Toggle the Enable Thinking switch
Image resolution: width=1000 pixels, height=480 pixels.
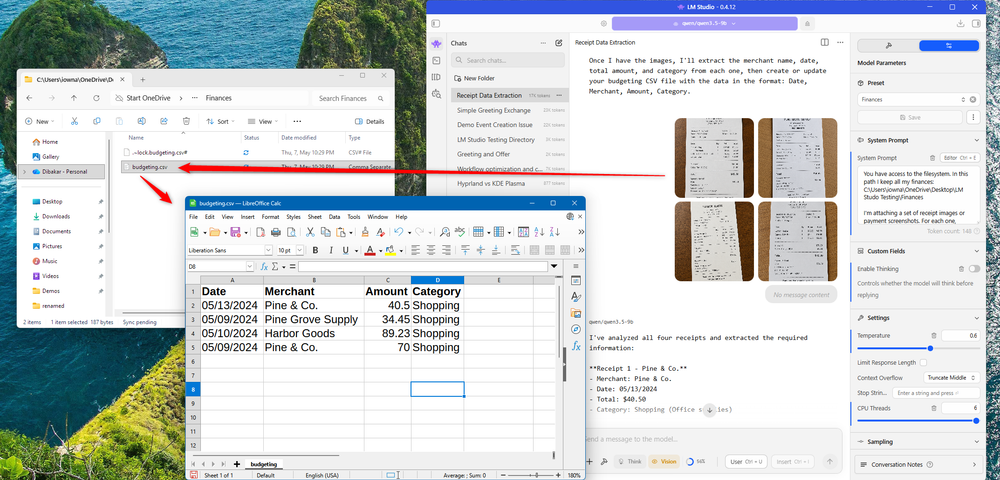(x=974, y=269)
